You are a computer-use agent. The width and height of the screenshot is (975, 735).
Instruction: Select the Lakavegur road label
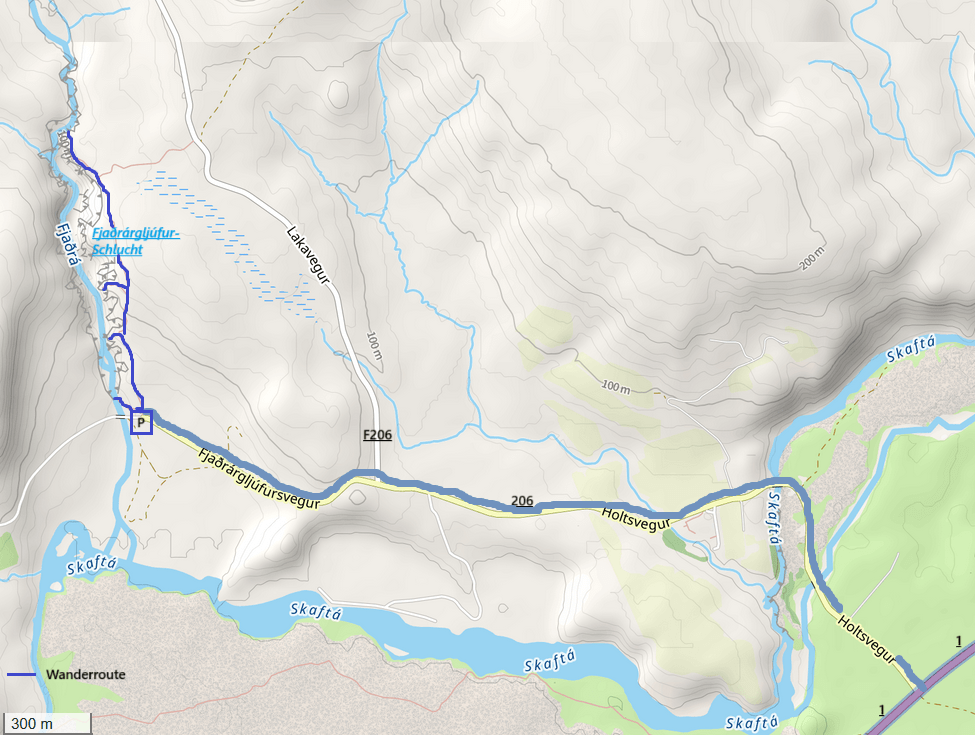307,255
